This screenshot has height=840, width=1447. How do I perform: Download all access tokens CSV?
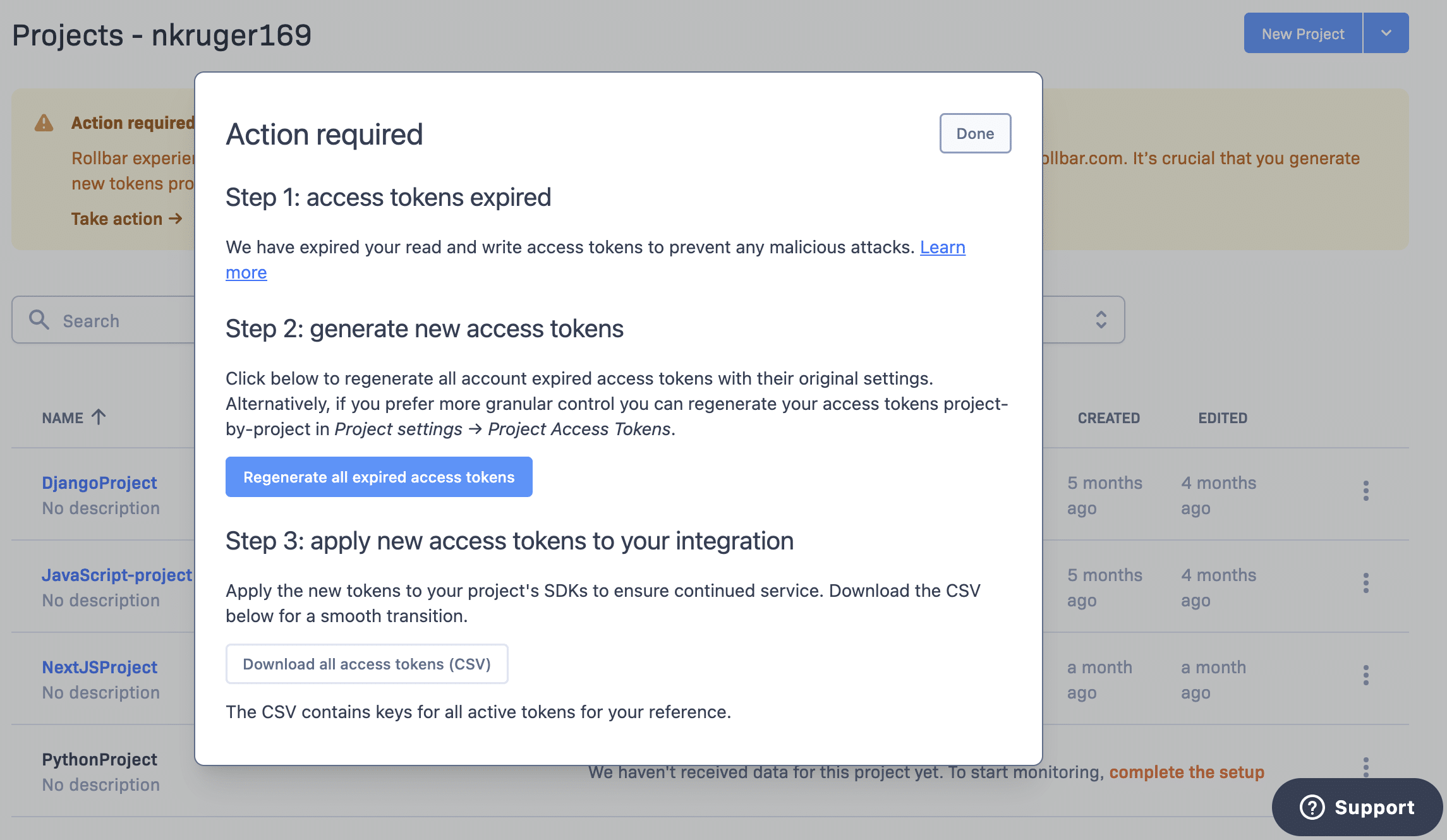coord(366,664)
